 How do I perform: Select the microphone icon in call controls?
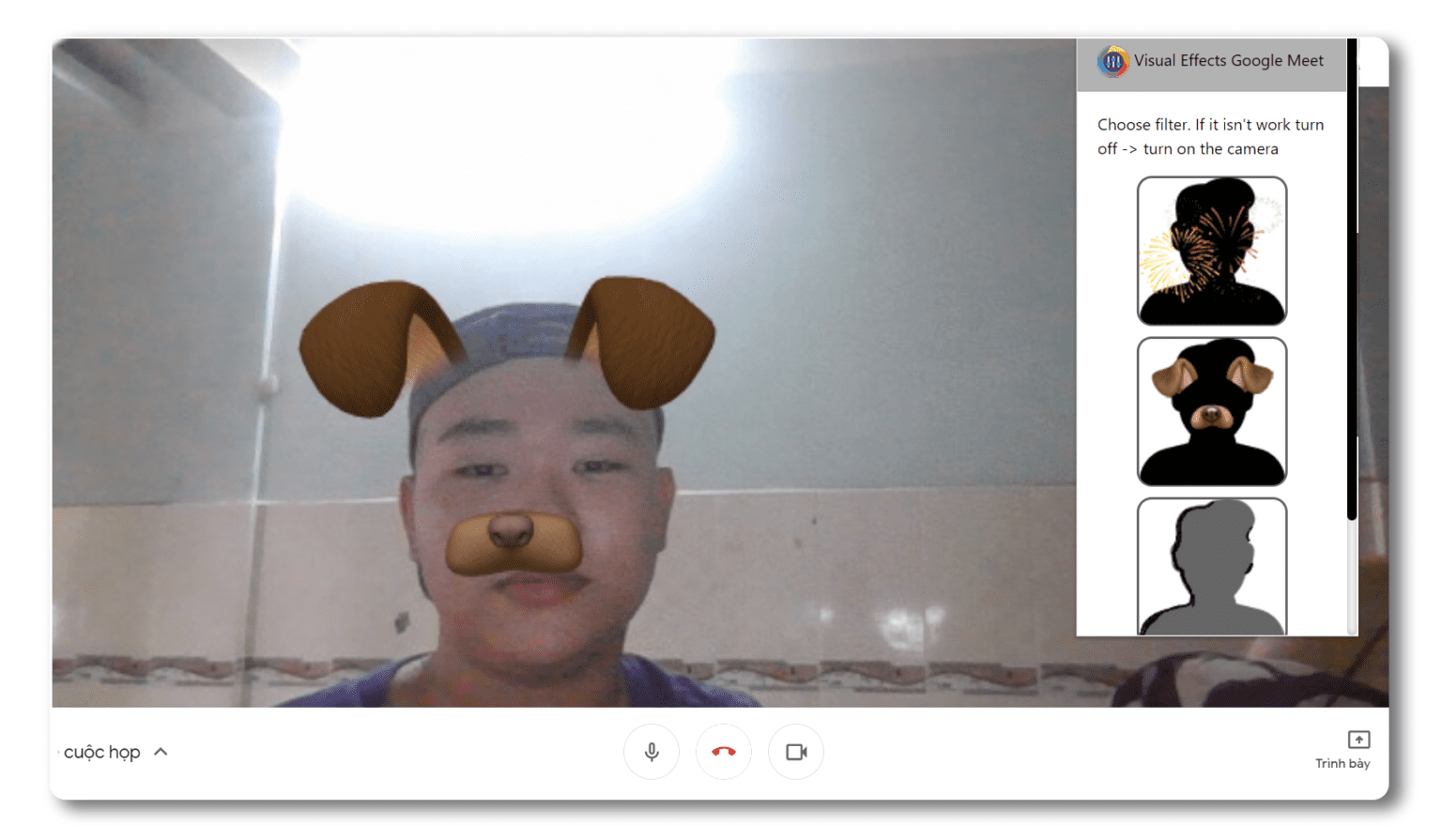click(652, 751)
